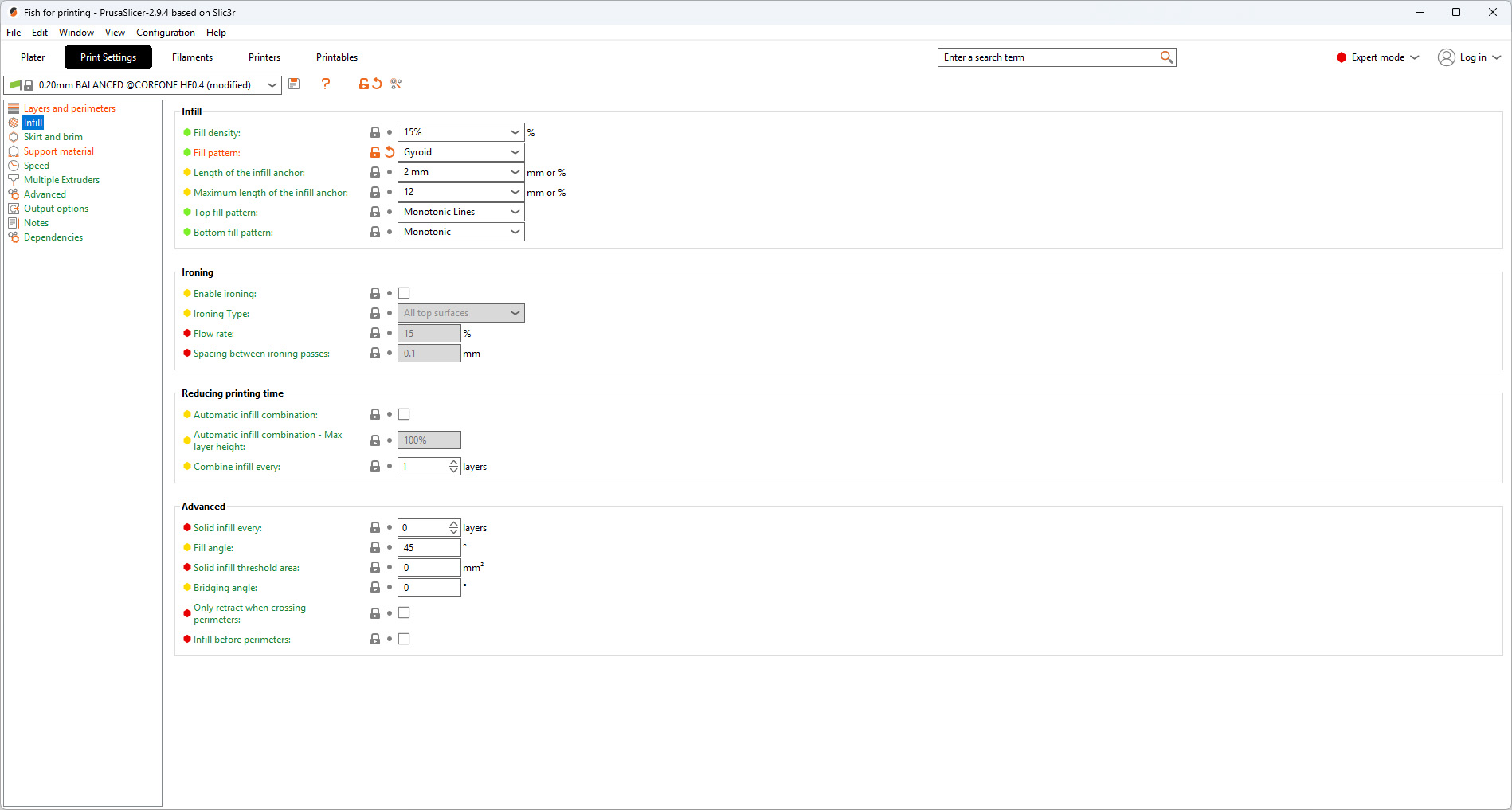
Task: Toggle Automatic infill combination checkbox
Action: [x=404, y=414]
